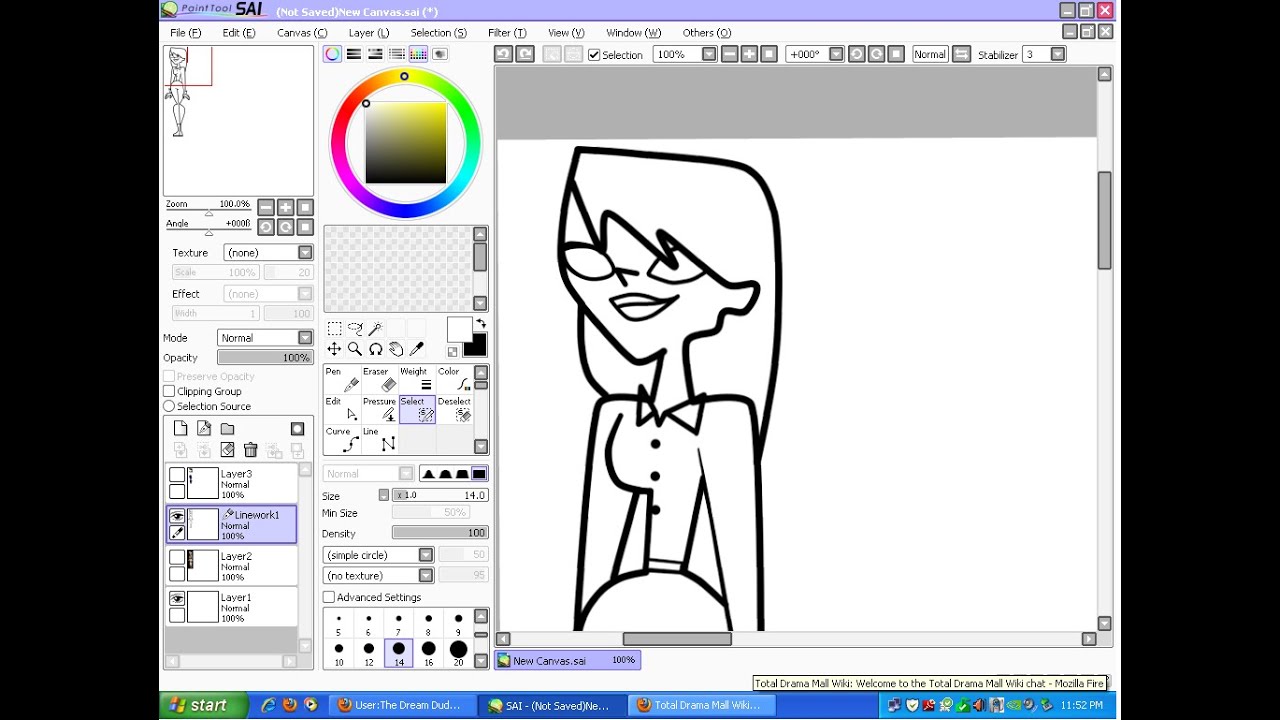
Task: Enable the Advanced Settings checkbox
Action: [329, 597]
